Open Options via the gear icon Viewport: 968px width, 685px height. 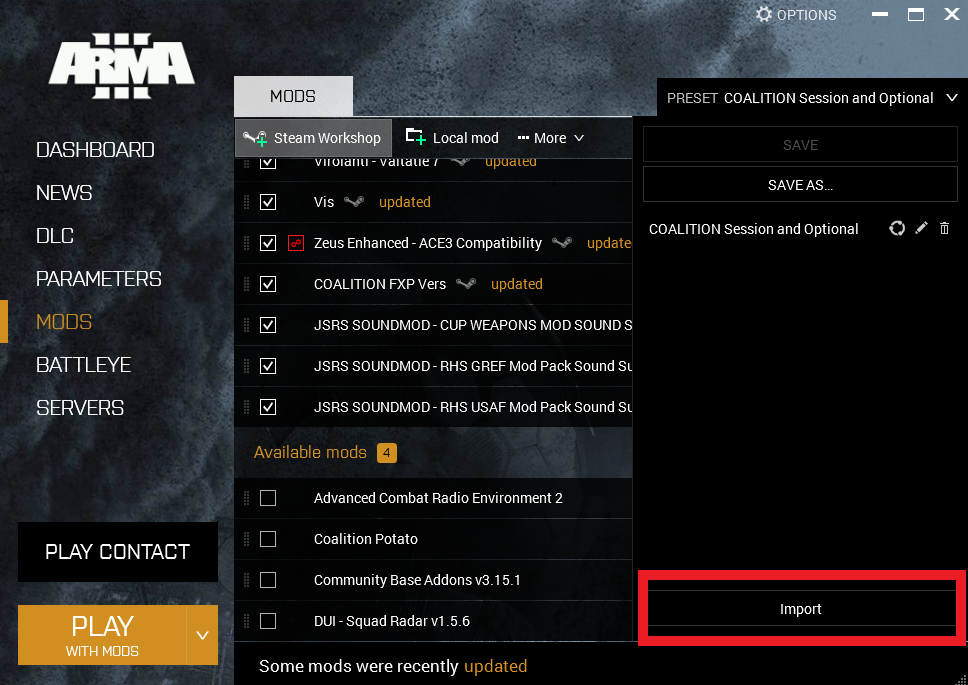pos(765,14)
